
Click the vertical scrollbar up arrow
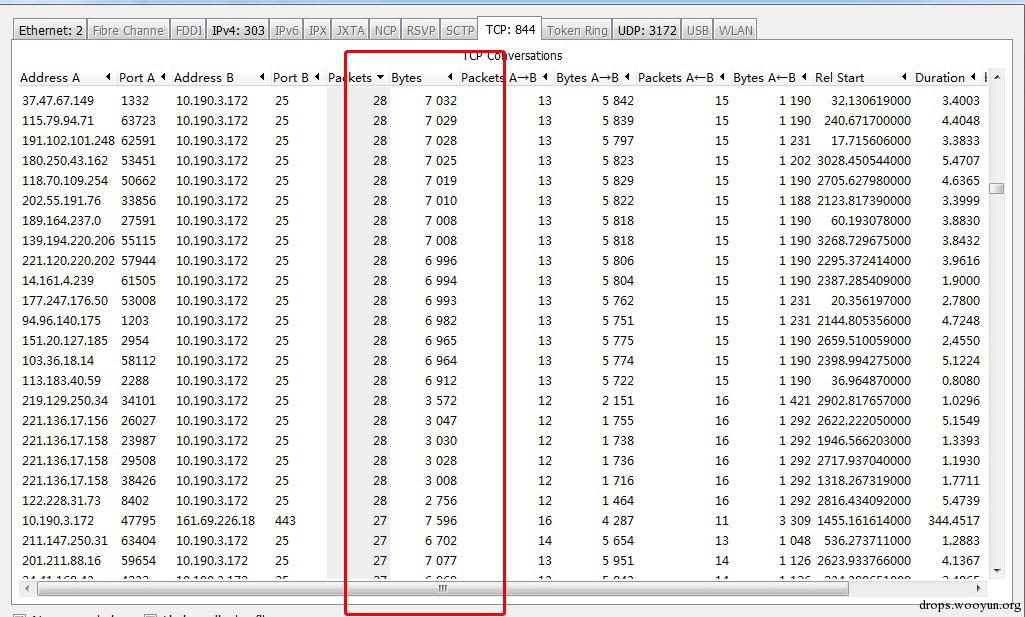pyautogui.click(x=996, y=77)
